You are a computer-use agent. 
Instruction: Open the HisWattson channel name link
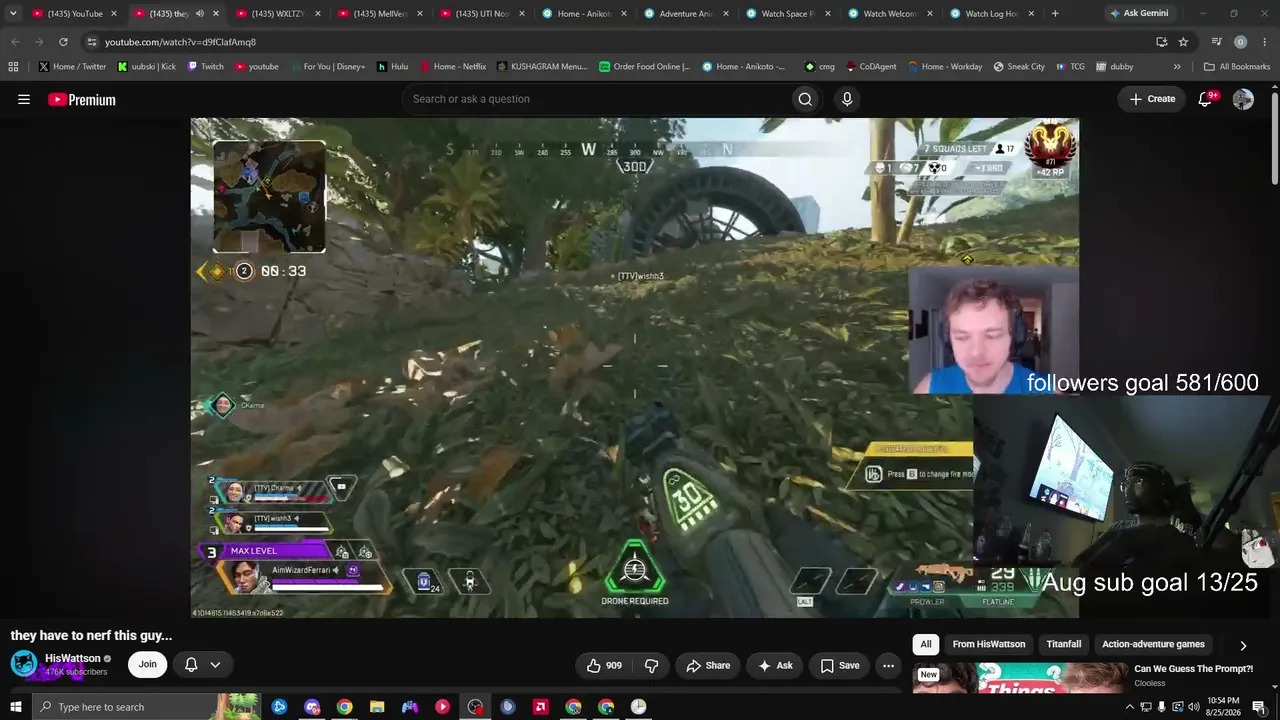pyautogui.click(x=73, y=659)
